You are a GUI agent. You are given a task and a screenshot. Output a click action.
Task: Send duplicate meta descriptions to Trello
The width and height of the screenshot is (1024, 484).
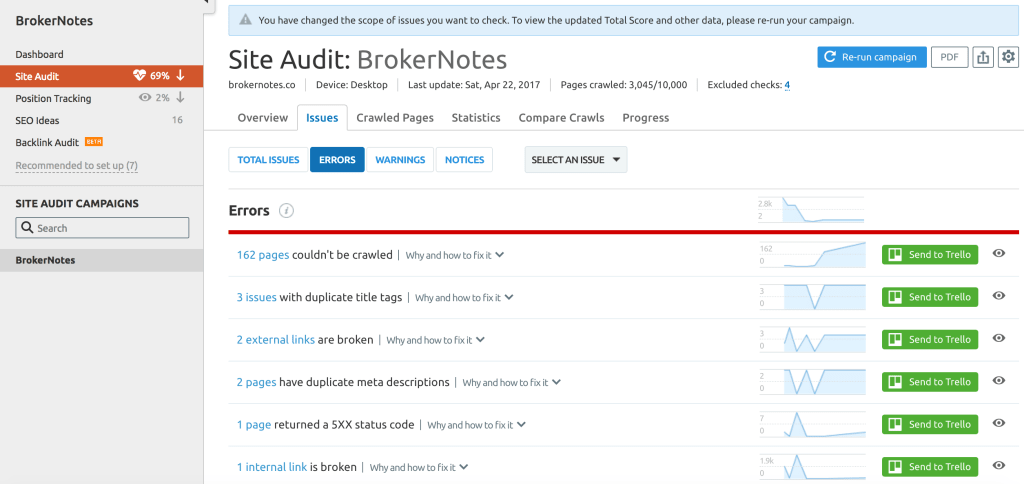[930, 382]
